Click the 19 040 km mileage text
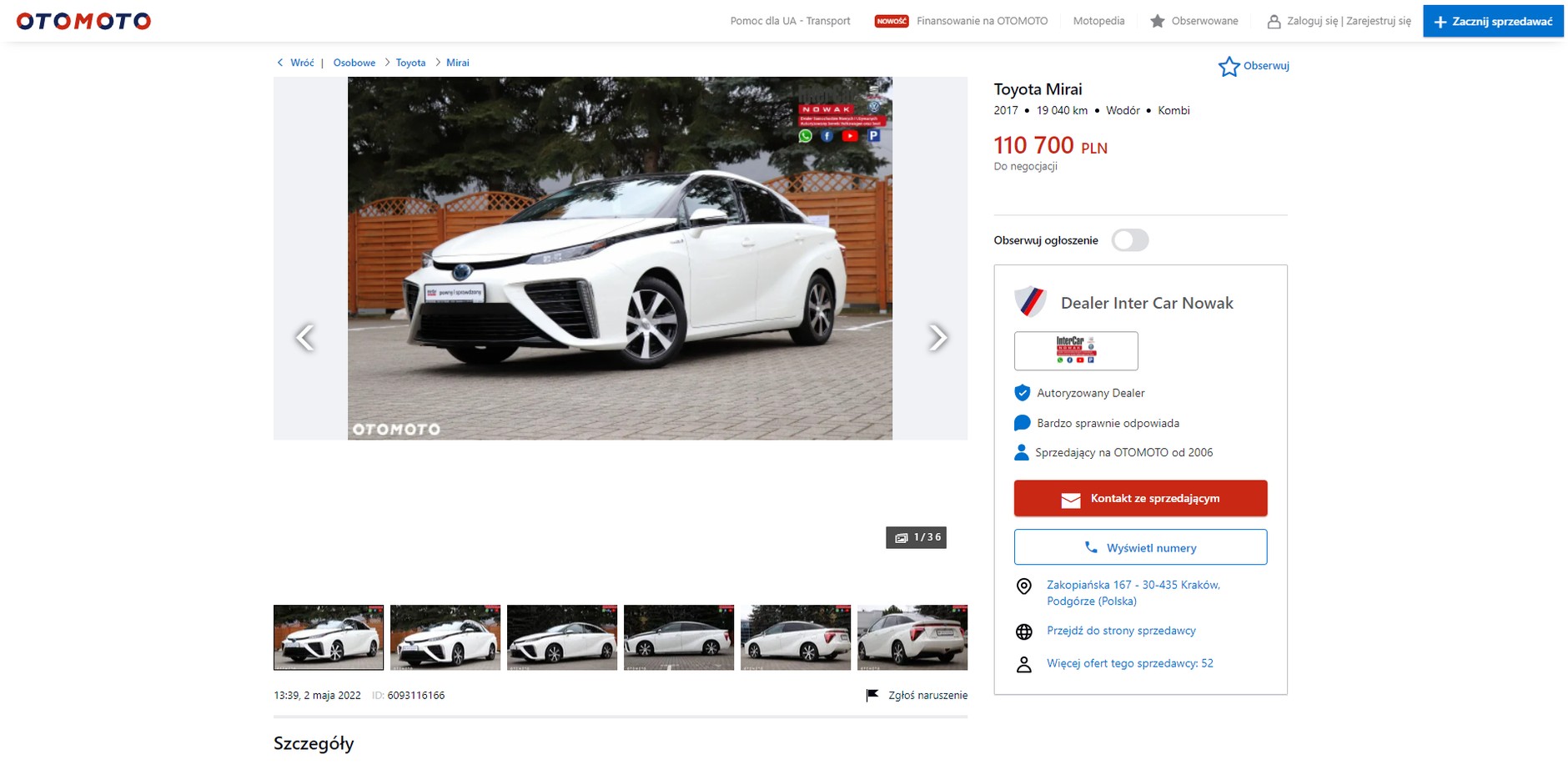 1062,110
